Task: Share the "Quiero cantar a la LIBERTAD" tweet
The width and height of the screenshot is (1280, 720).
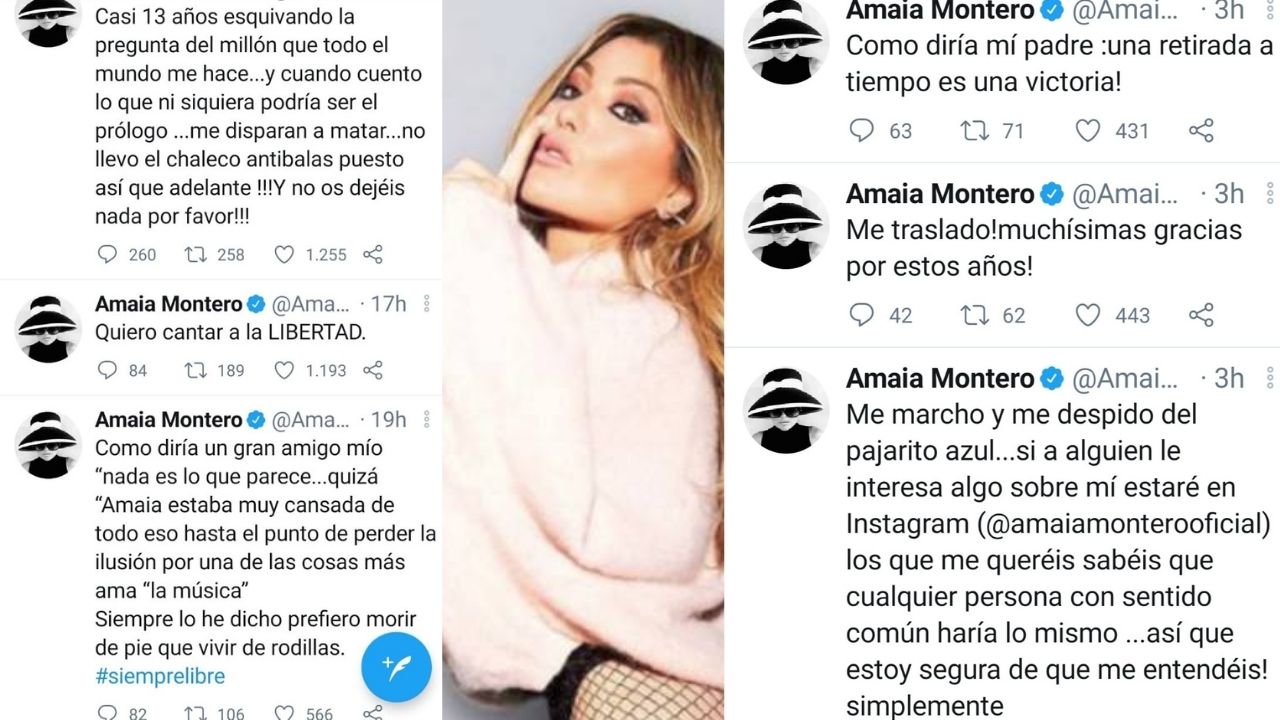Action: click(373, 370)
